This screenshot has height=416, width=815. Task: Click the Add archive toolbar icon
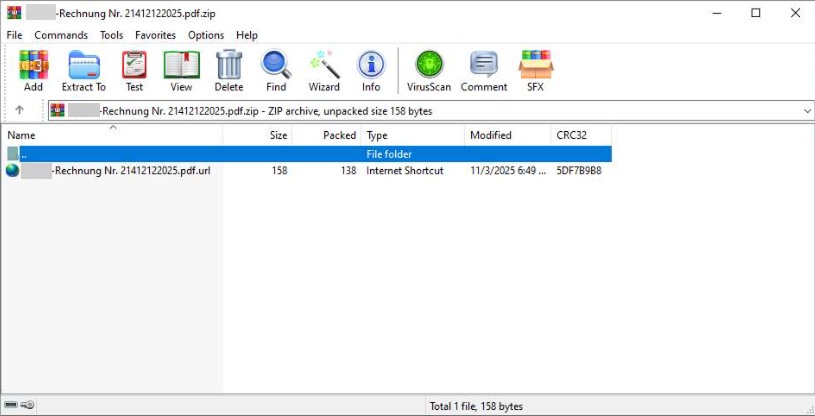coord(33,70)
